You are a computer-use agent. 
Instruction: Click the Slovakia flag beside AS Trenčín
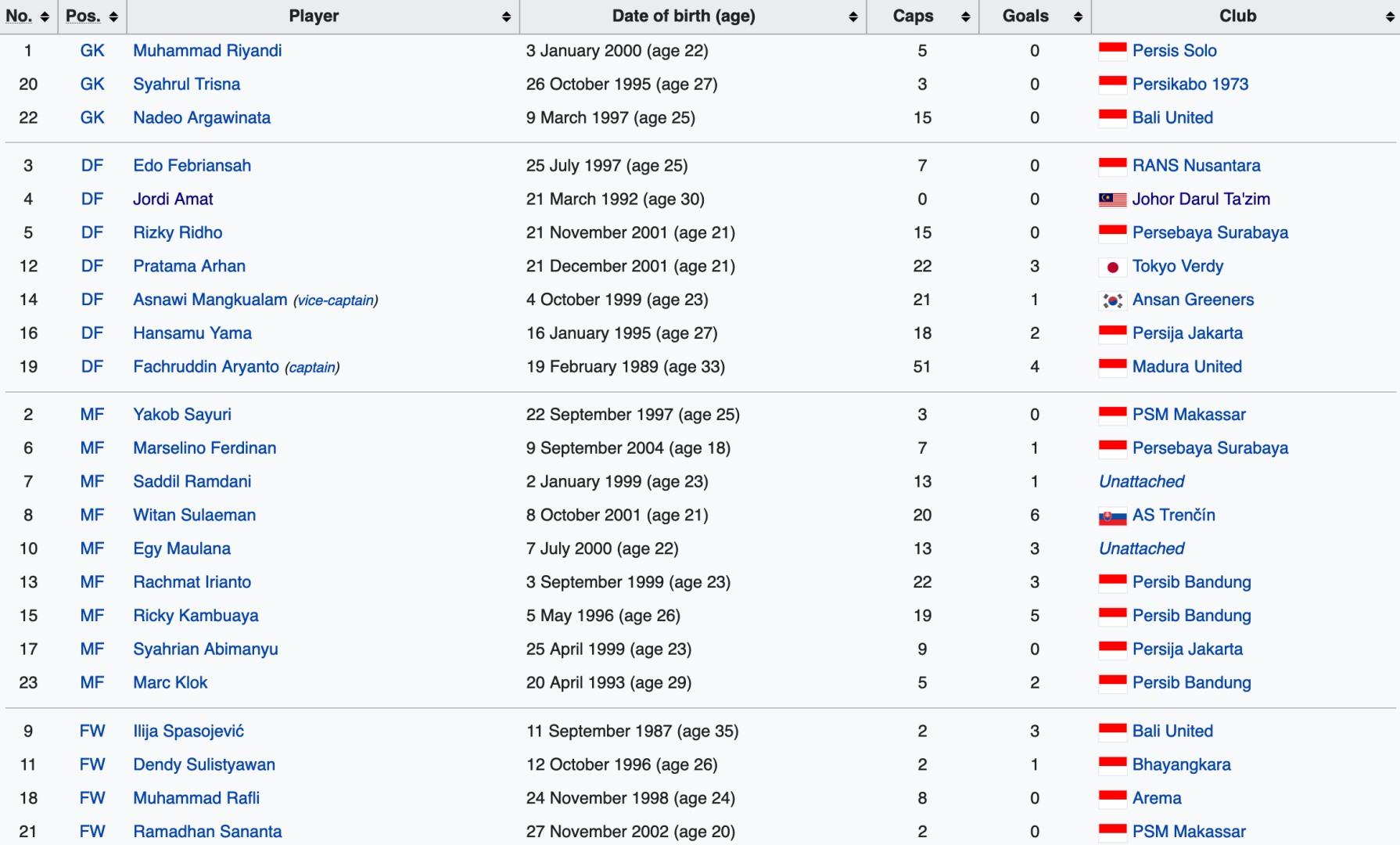(x=1112, y=516)
